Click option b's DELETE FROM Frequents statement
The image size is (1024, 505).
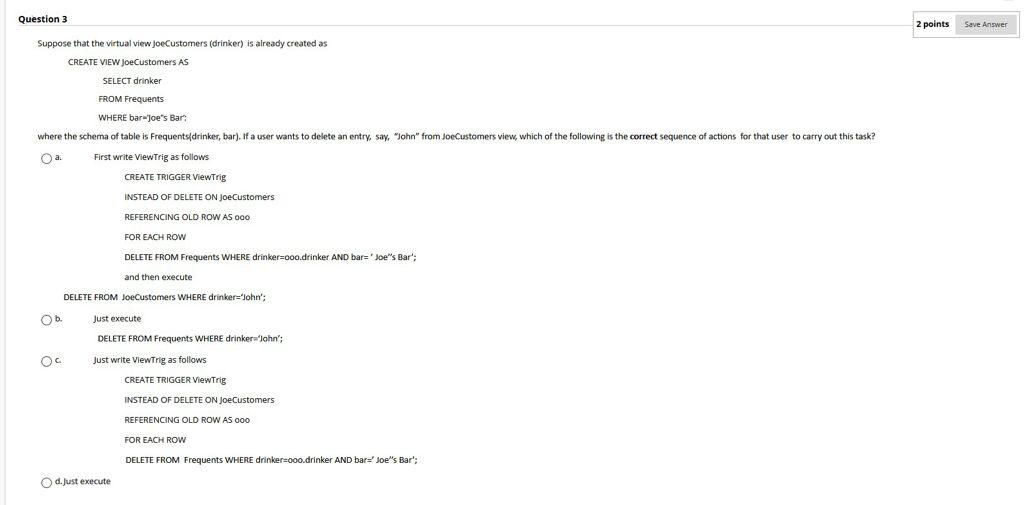[190, 339]
